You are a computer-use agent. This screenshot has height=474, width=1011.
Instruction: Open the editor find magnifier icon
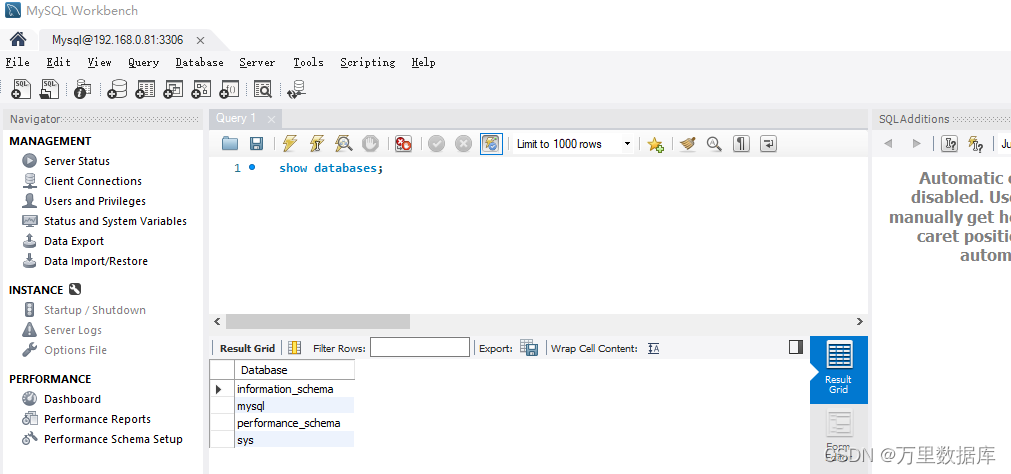click(714, 144)
